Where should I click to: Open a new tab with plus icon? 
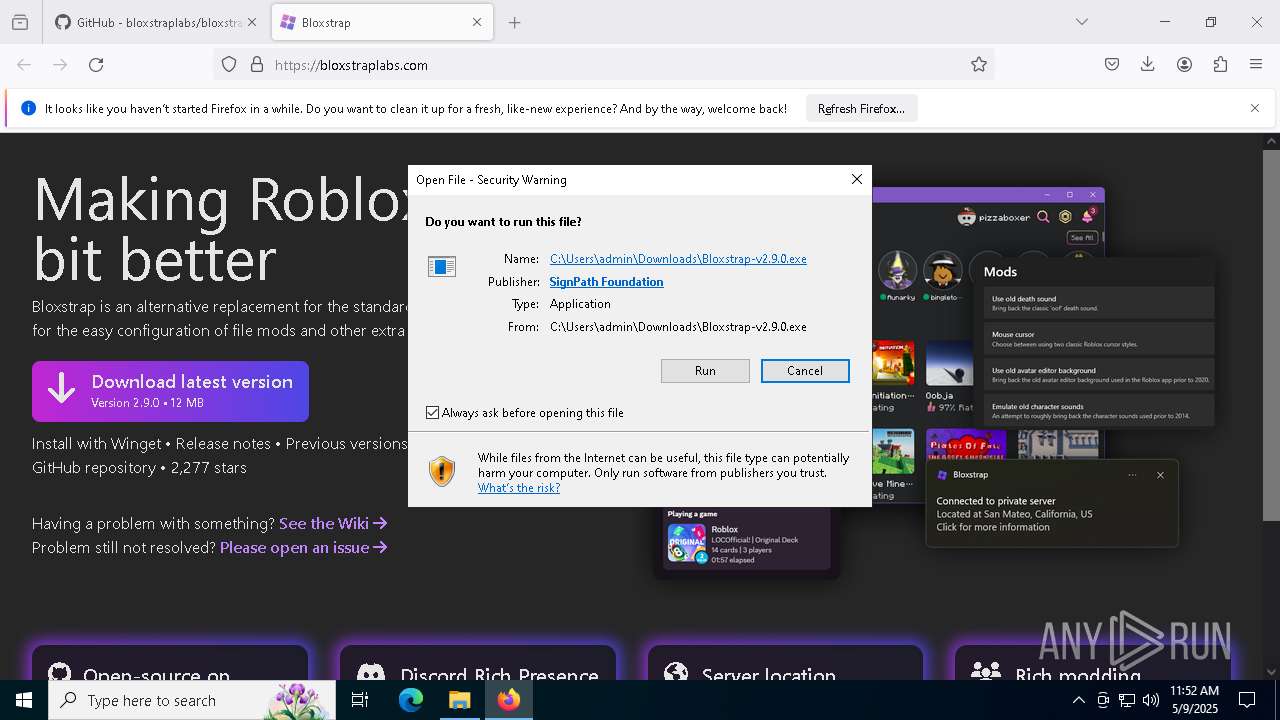tap(515, 22)
